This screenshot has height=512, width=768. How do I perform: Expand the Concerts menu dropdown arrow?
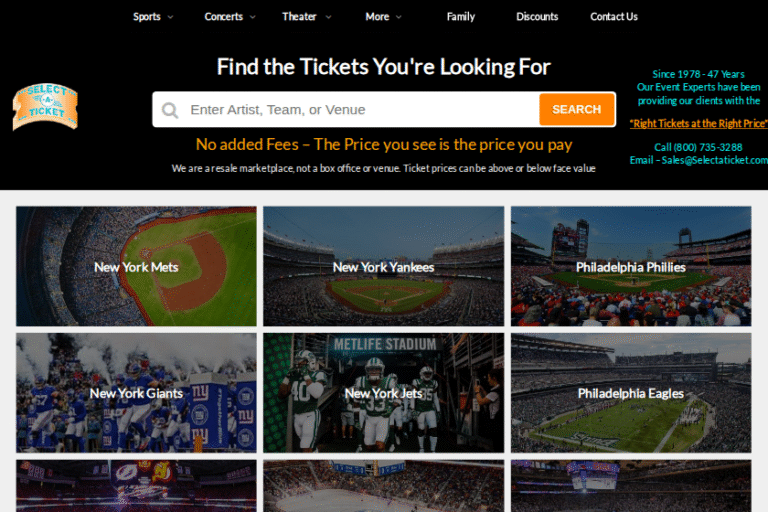[253, 17]
